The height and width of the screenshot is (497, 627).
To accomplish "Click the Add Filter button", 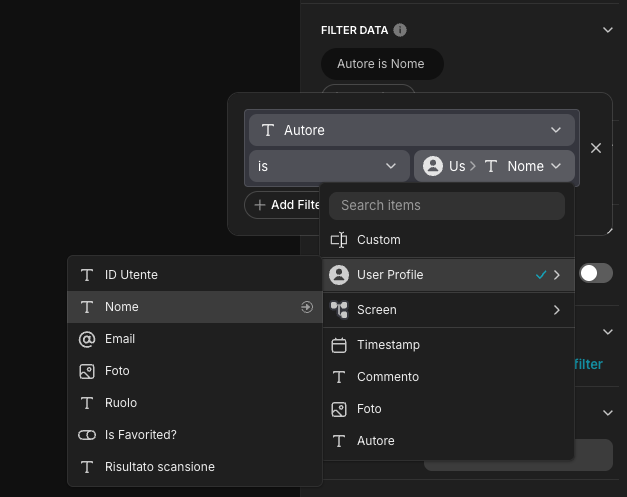I will point(286,205).
